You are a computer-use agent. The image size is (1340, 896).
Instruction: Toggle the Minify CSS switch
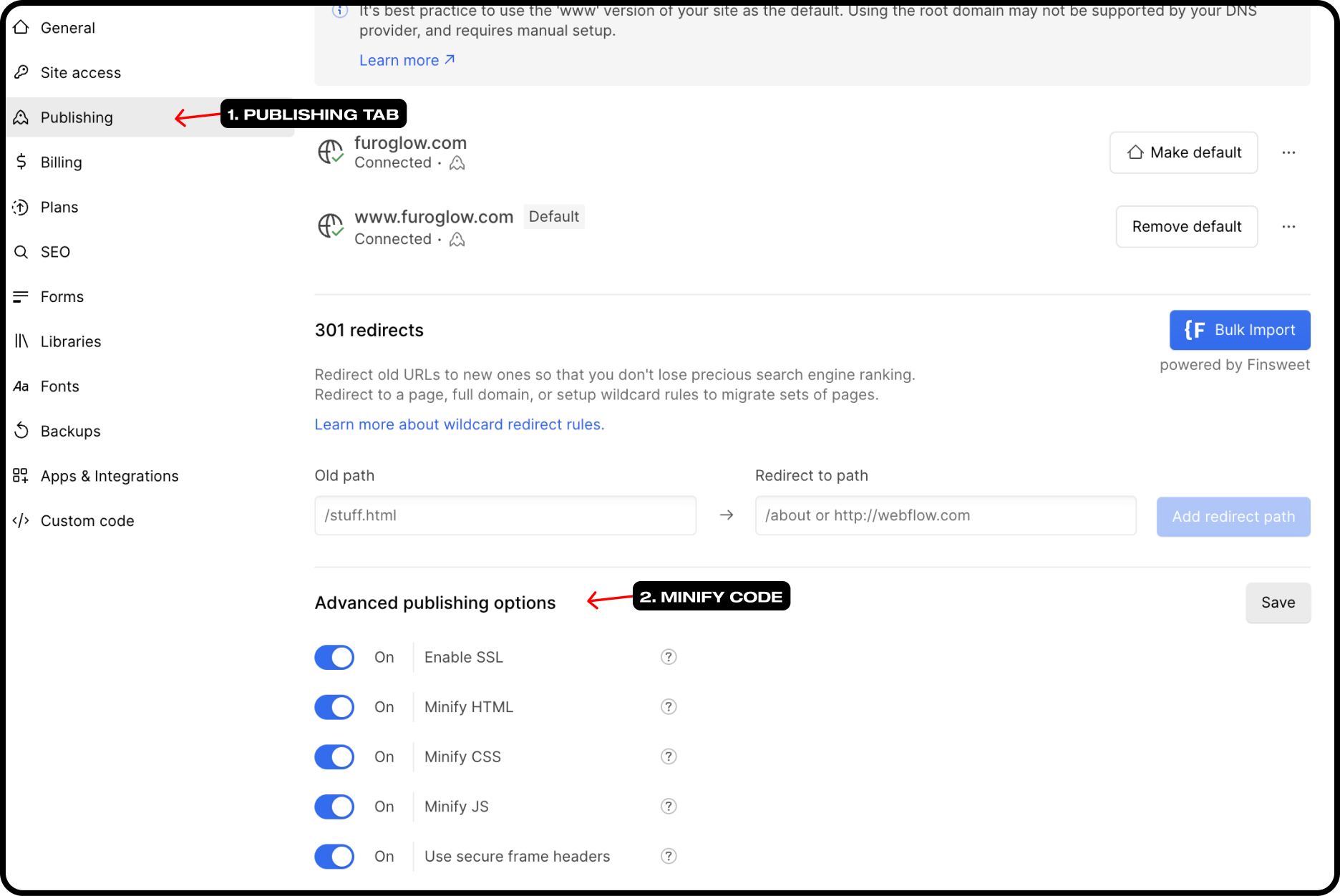(x=334, y=756)
